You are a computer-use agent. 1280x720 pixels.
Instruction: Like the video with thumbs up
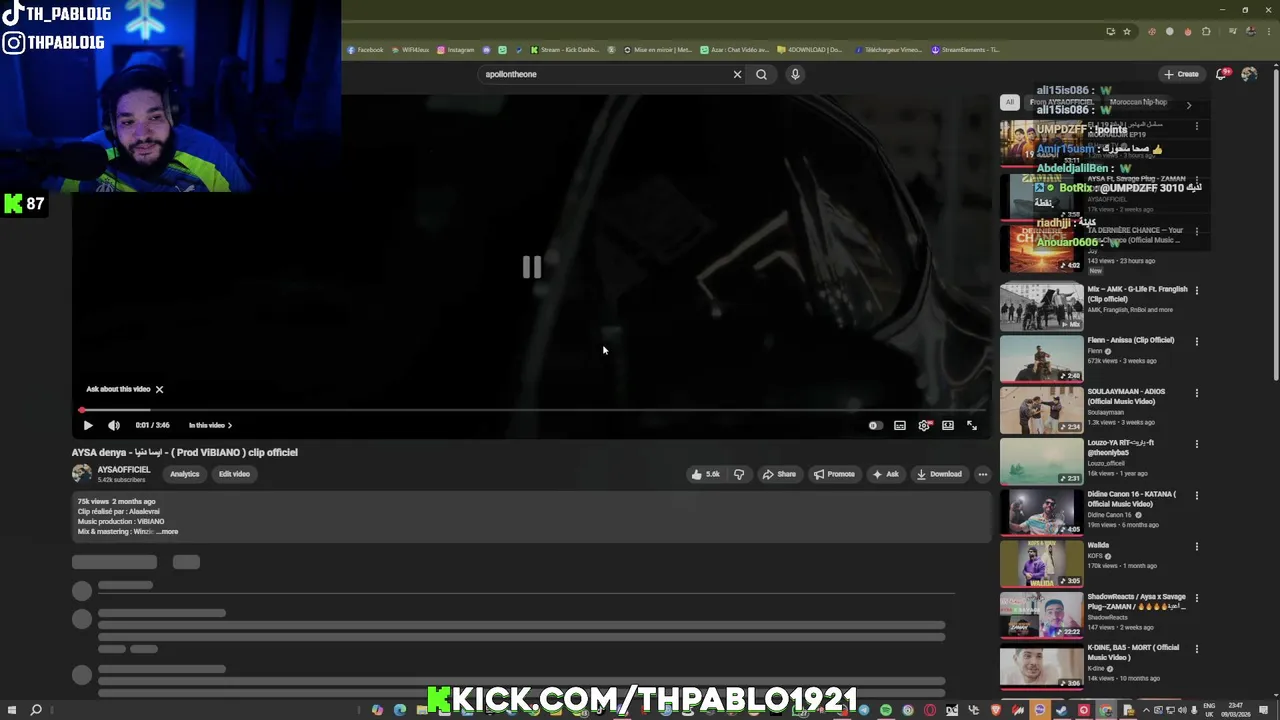point(707,474)
